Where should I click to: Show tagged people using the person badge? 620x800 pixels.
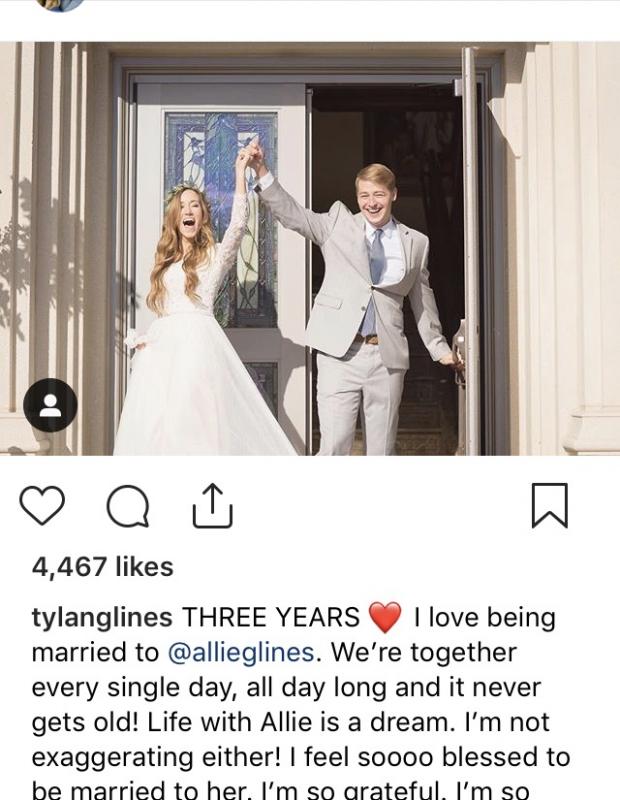pyautogui.click(x=51, y=405)
